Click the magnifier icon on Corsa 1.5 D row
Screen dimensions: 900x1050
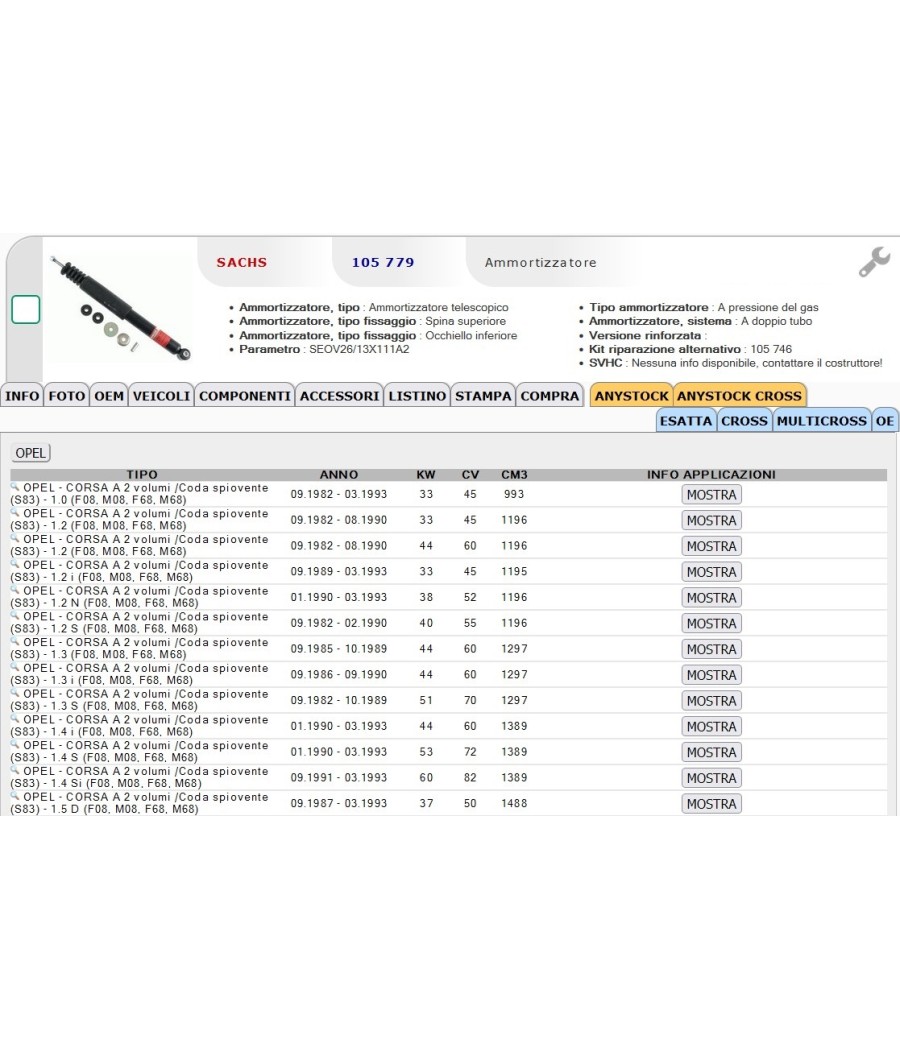(15, 796)
